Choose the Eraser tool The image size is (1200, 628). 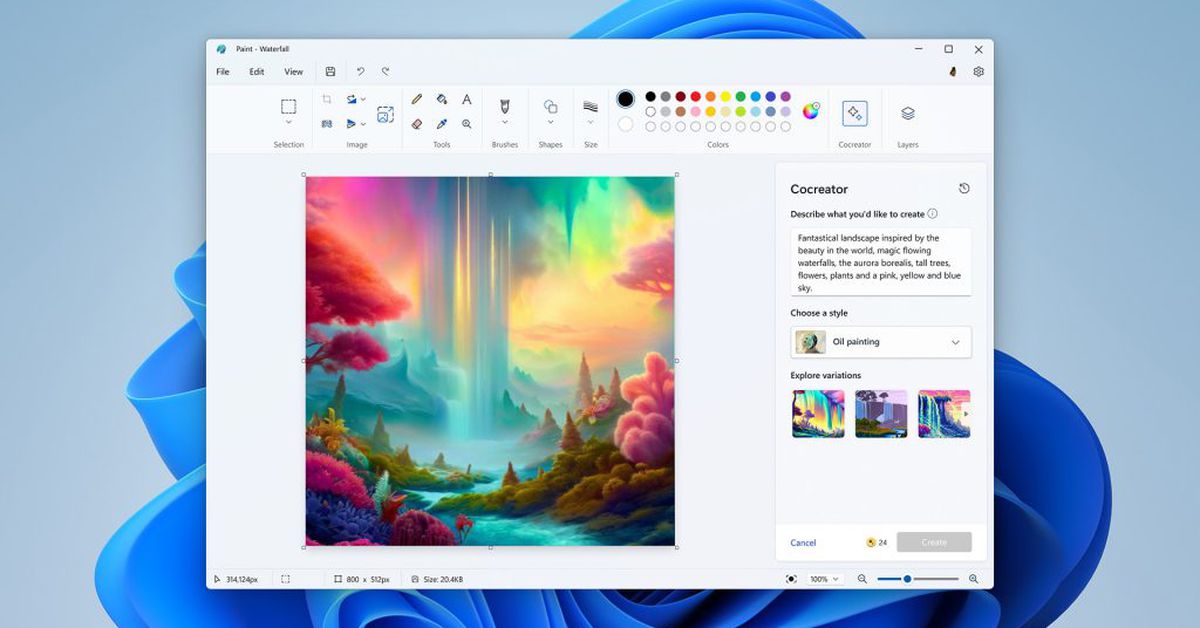[417, 124]
